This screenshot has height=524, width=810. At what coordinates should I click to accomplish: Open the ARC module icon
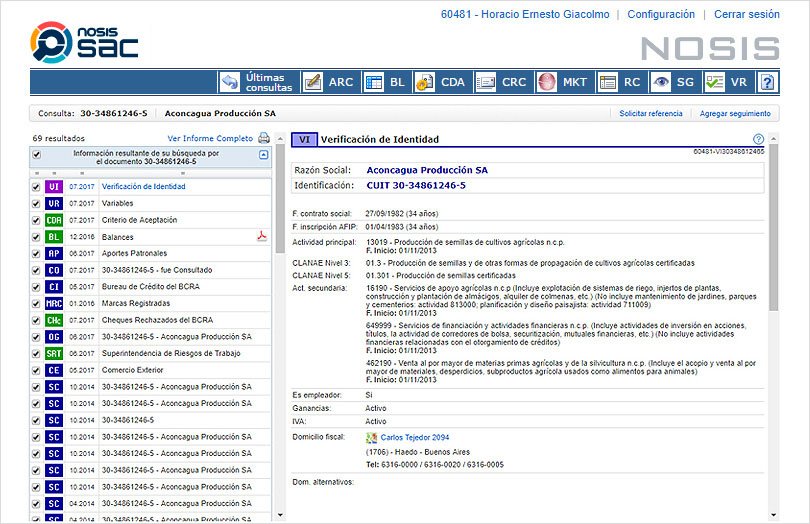coord(313,82)
